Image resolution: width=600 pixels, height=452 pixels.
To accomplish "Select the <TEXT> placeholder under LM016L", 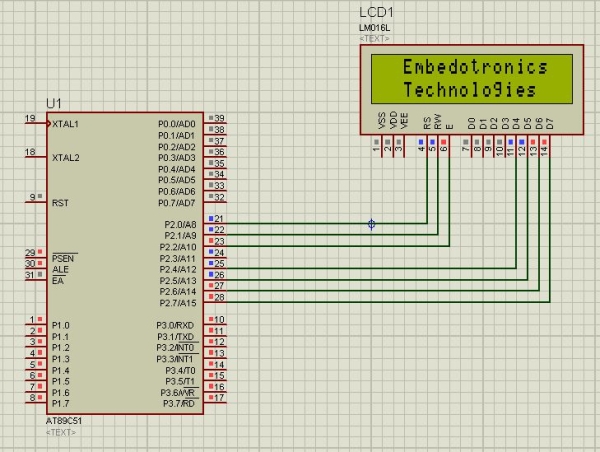I will tap(374, 39).
